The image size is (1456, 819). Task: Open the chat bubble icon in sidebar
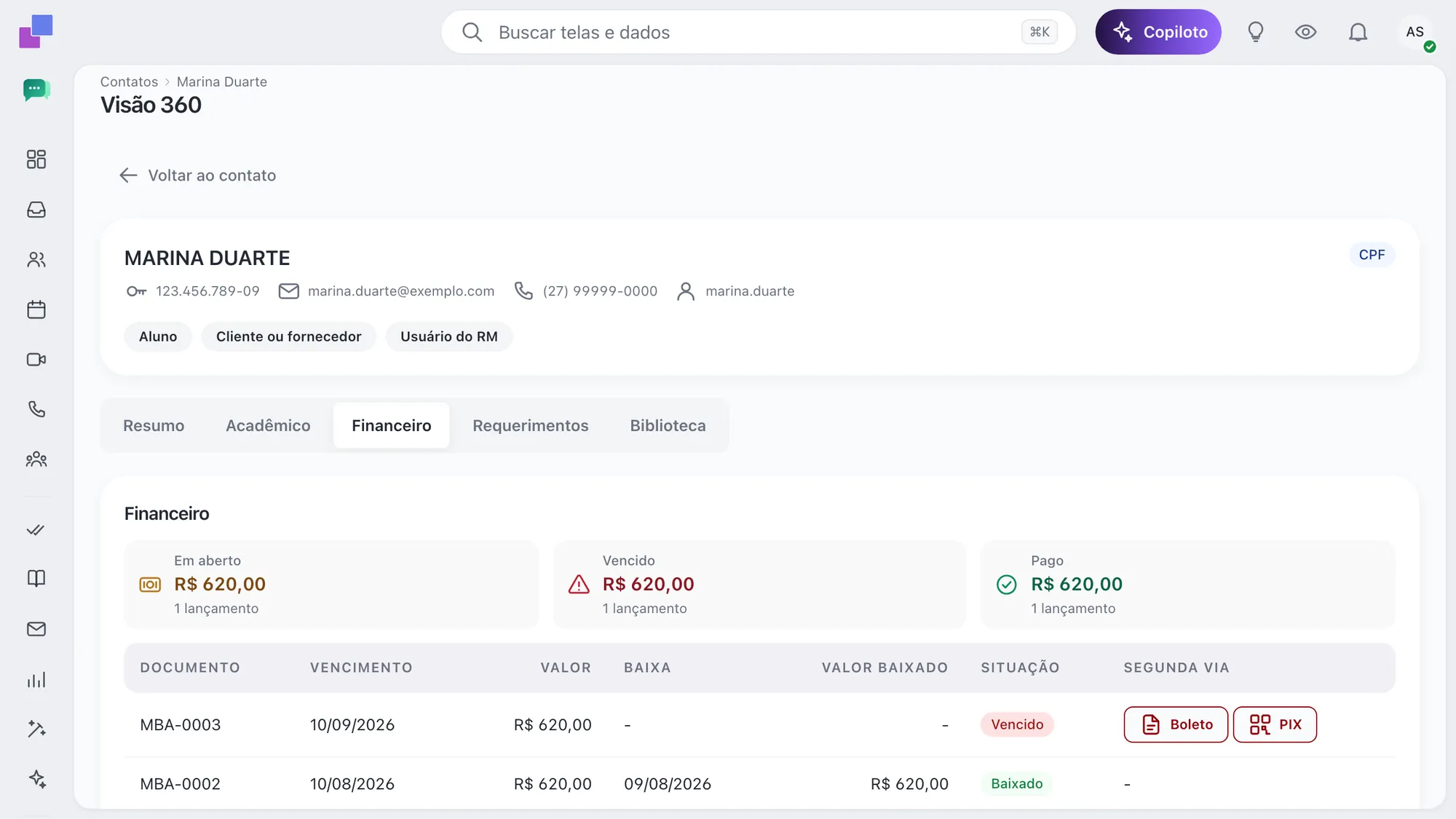[x=36, y=90]
